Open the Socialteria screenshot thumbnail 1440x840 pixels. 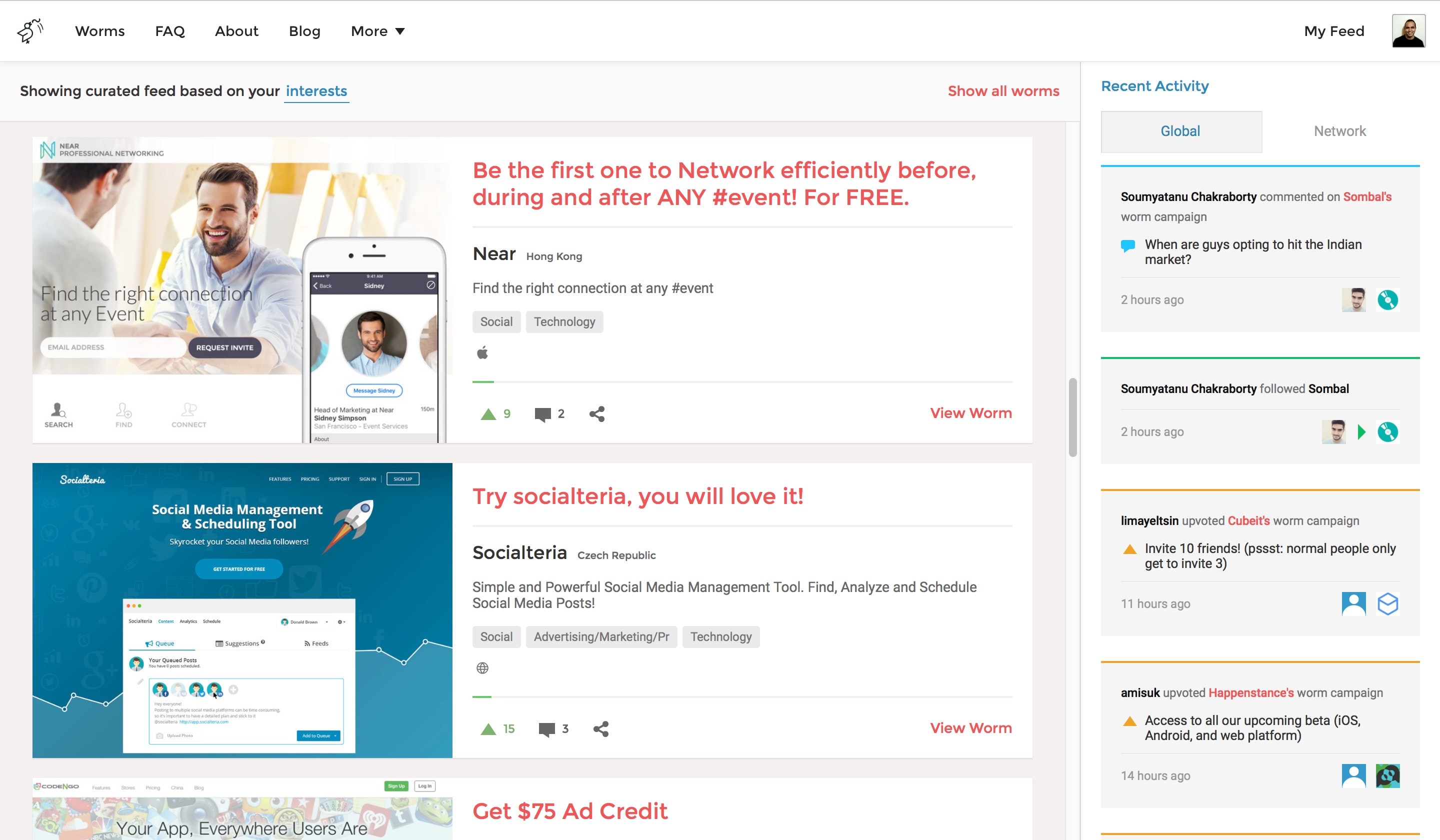(x=242, y=610)
